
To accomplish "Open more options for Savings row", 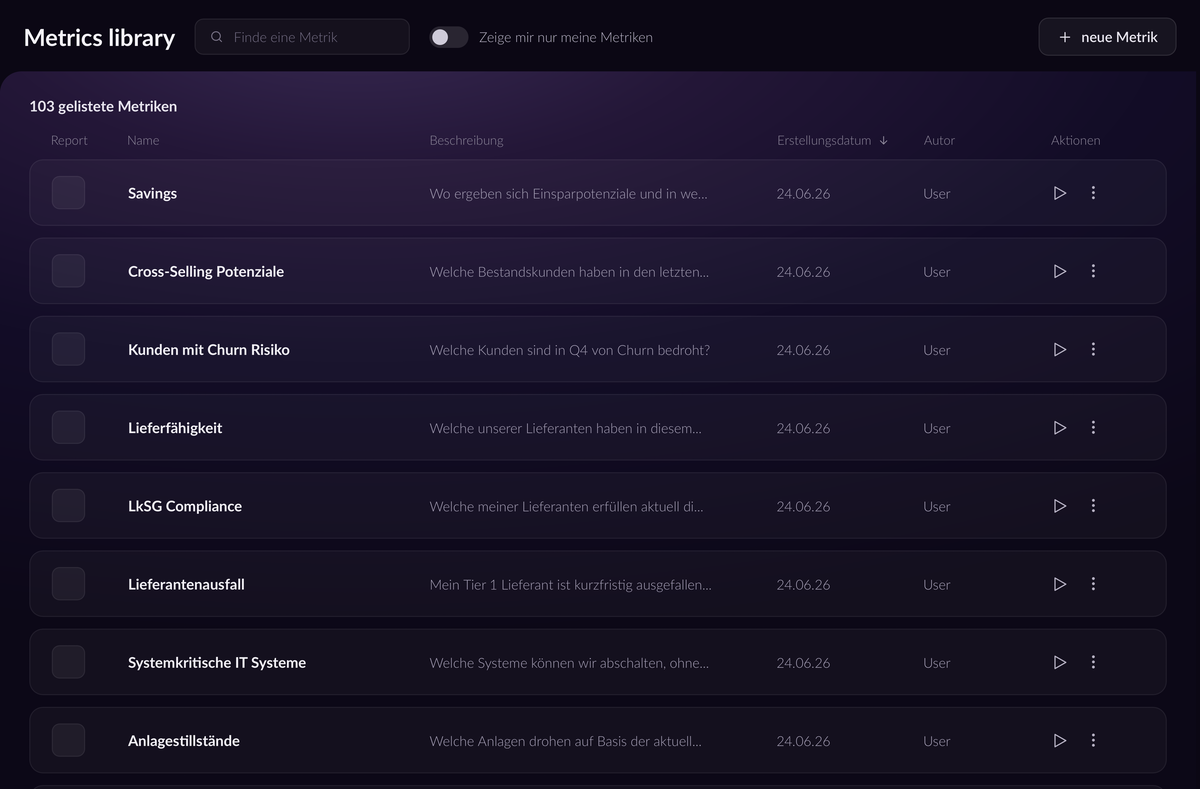I will 1093,193.
